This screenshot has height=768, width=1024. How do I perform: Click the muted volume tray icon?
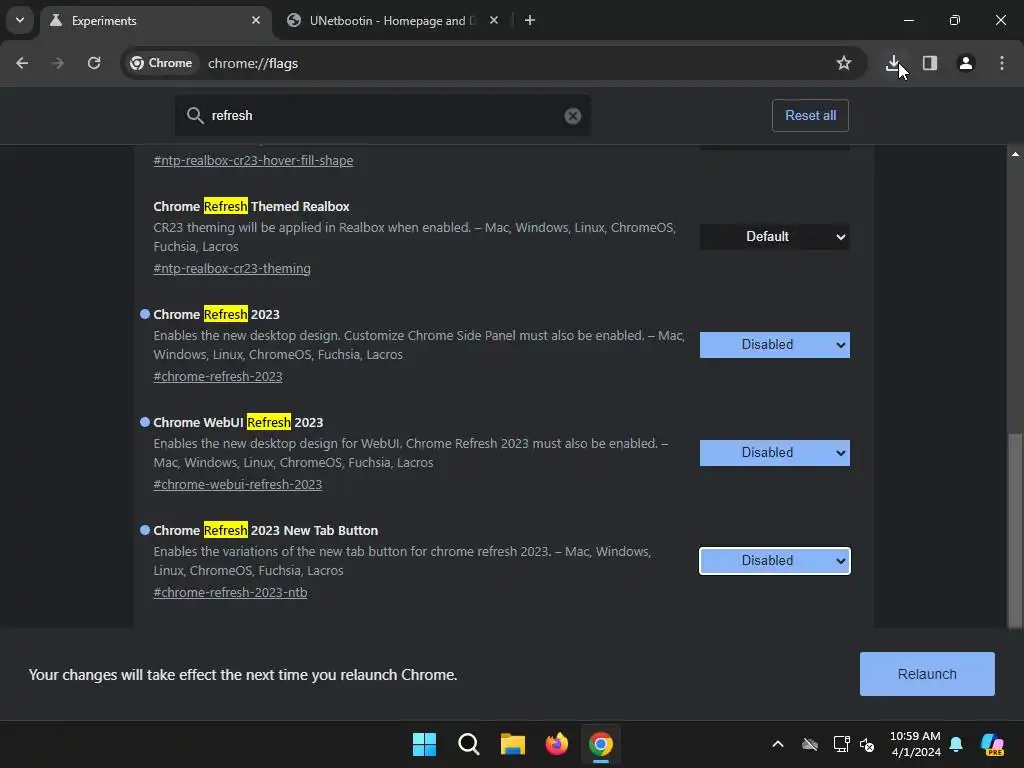pyautogui.click(x=867, y=744)
